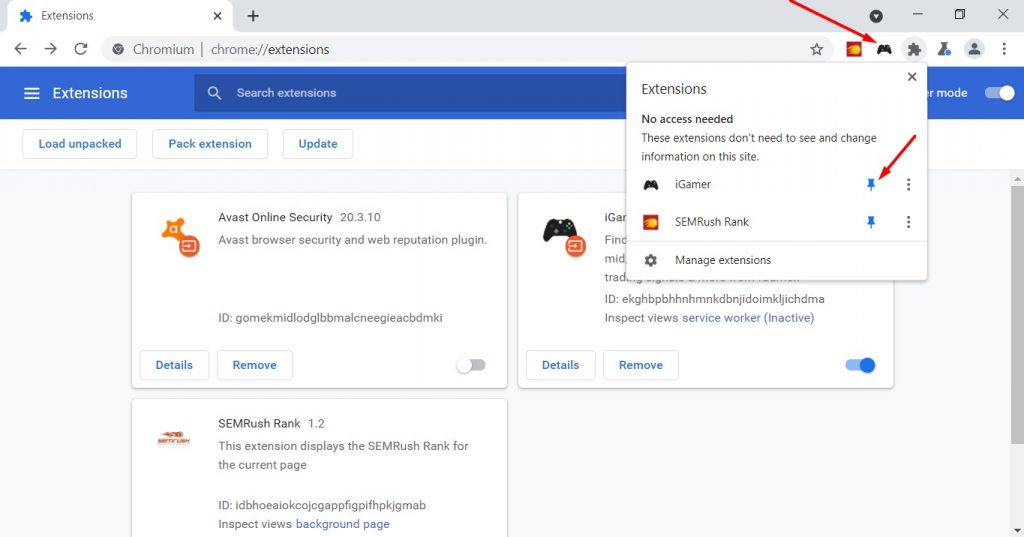
Task: Open the user profile avatar
Action: 974,49
